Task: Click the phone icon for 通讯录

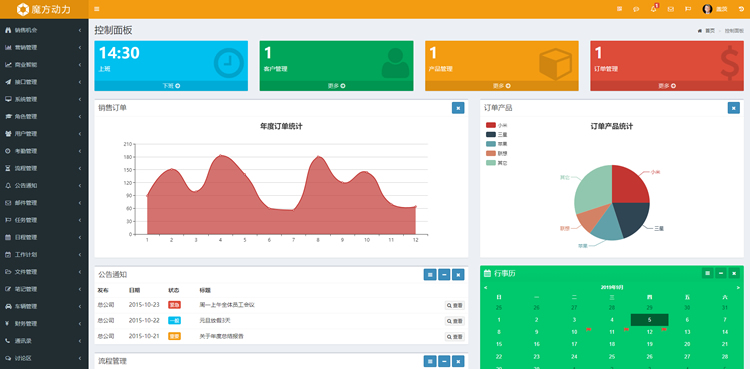Action: (8, 341)
